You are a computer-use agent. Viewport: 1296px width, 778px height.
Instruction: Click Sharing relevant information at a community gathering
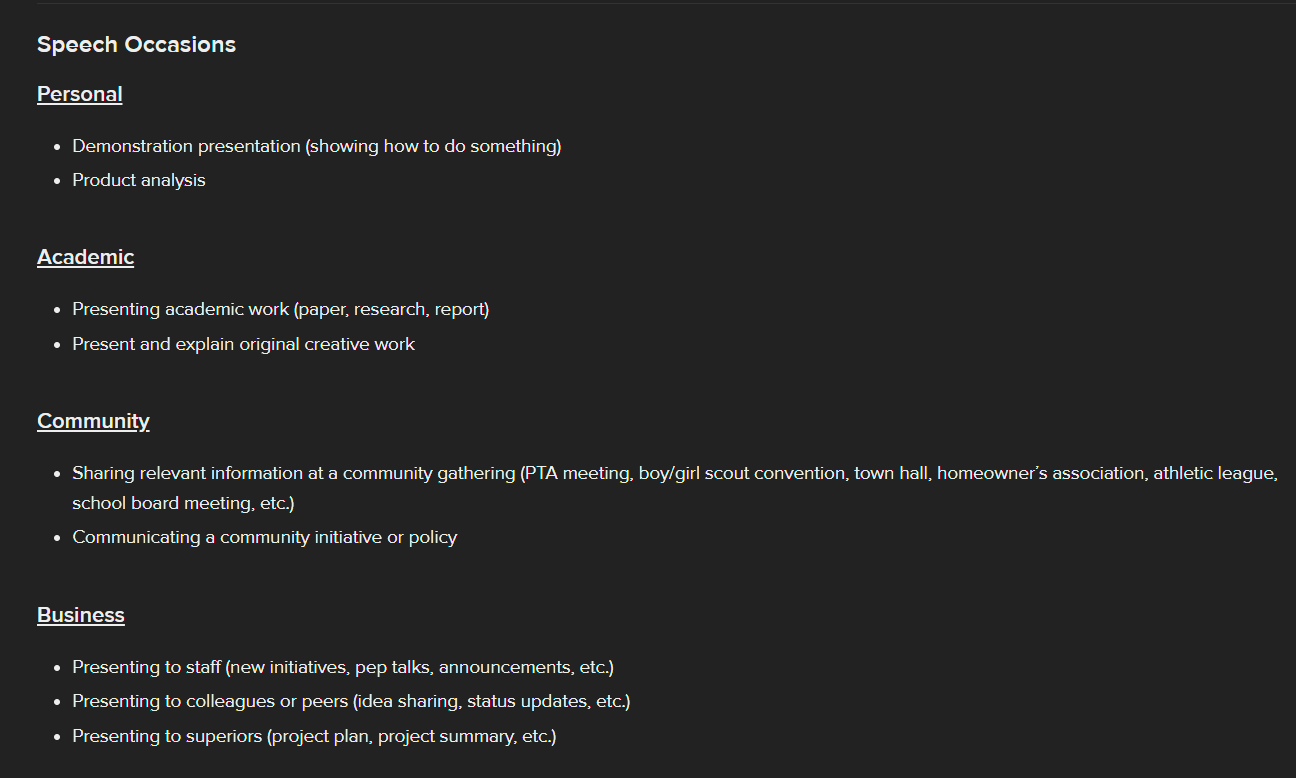coord(293,473)
